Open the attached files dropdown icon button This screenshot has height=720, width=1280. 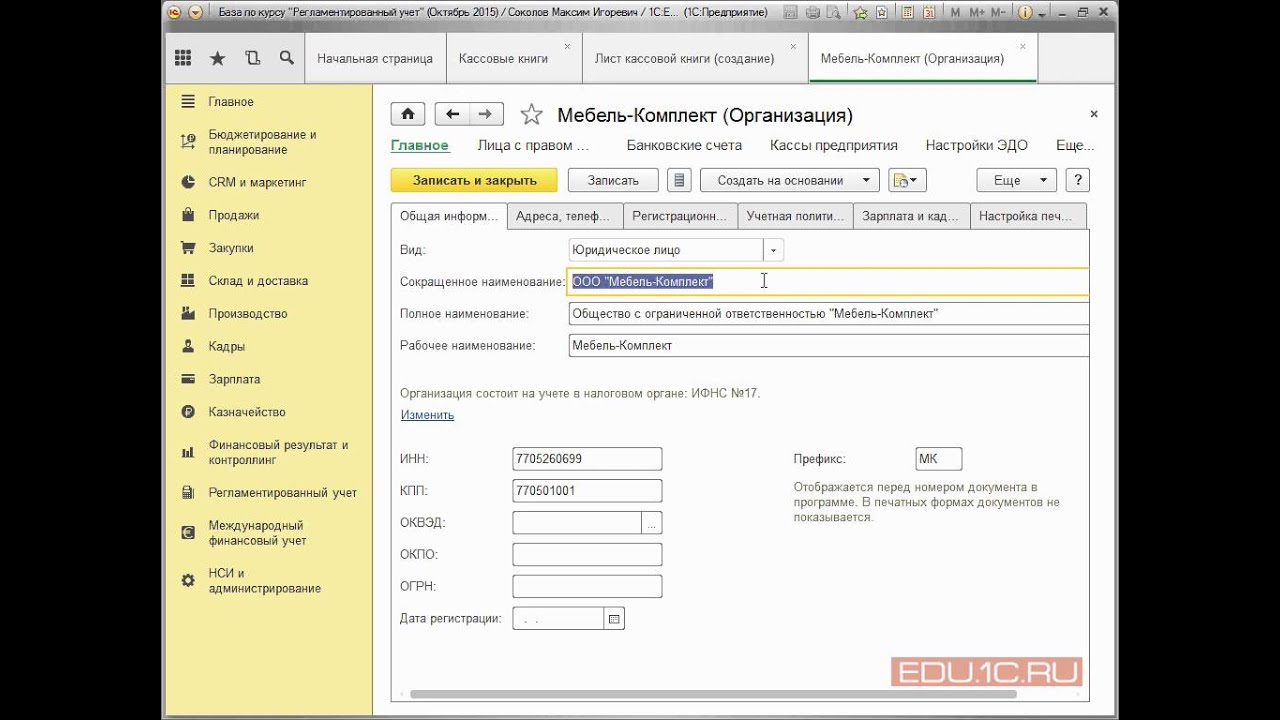[908, 180]
